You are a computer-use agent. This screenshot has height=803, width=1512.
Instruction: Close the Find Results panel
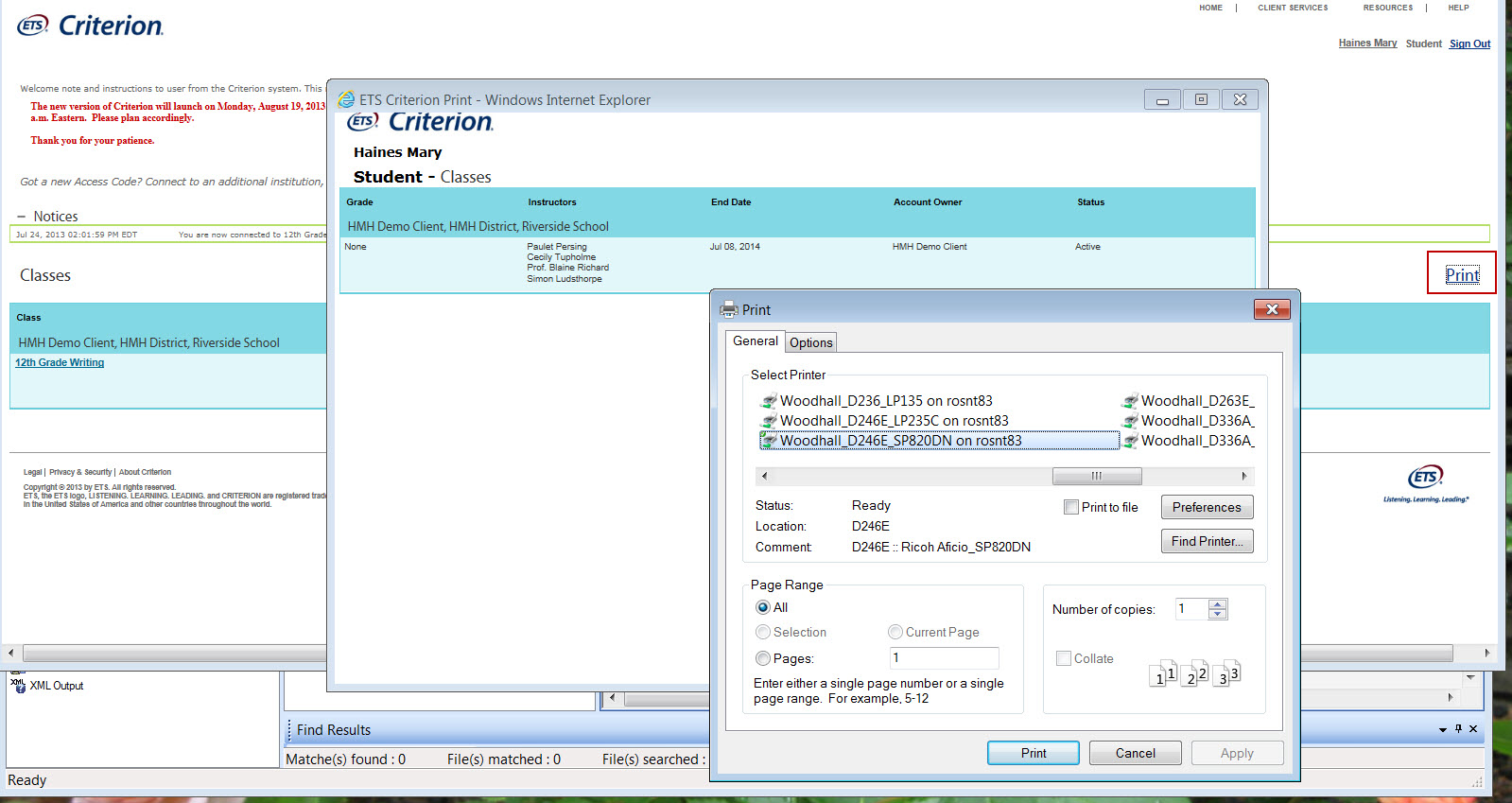pos(1473,729)
